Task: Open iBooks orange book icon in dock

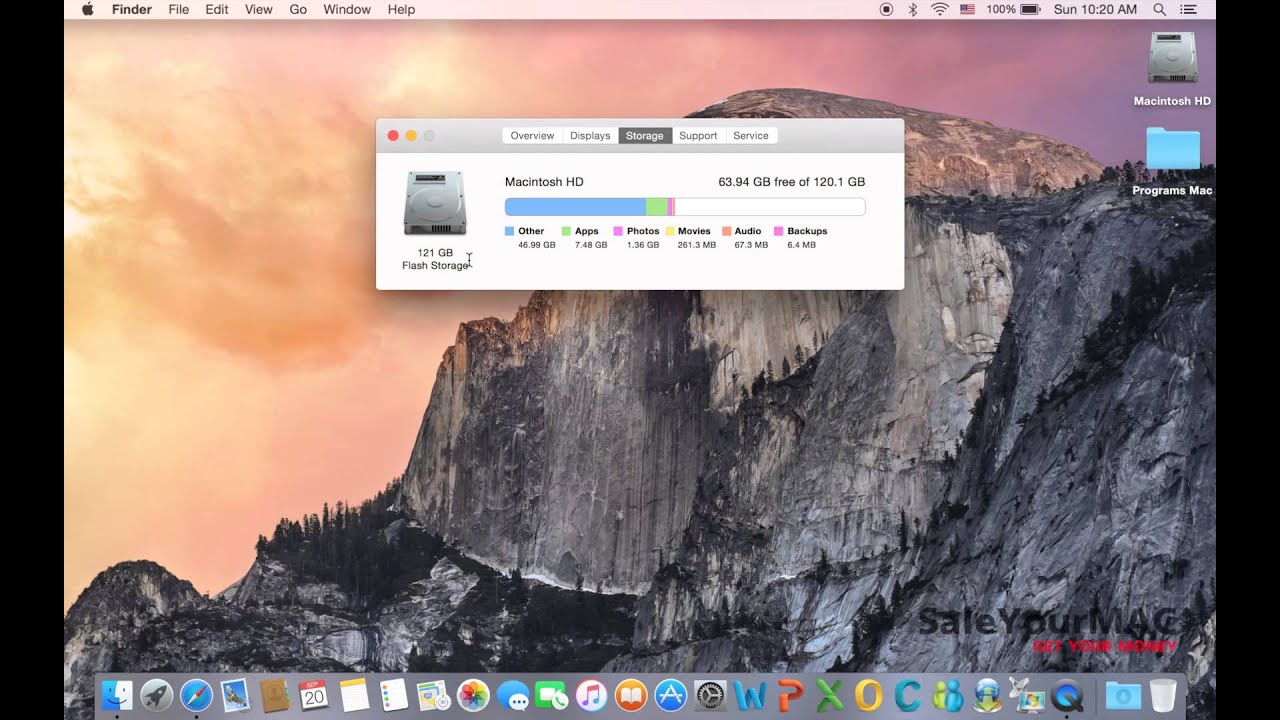Action: 631,695
